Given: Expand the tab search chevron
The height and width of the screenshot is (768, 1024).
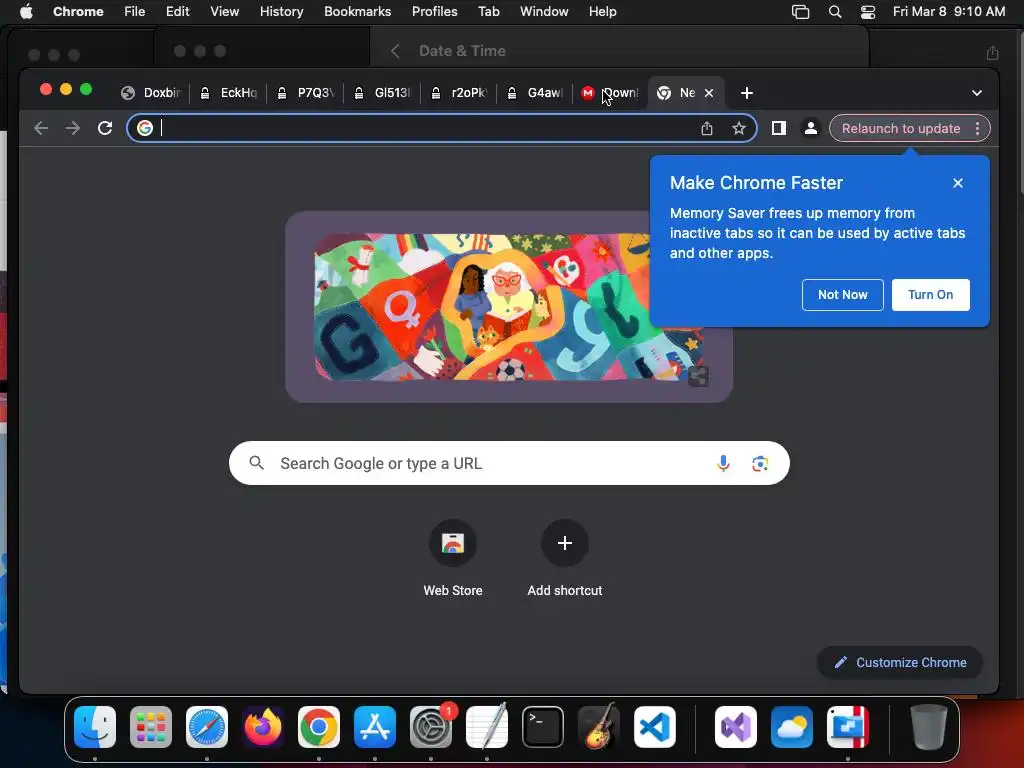Looking at the screenshot, I should (x=976, y=93).
